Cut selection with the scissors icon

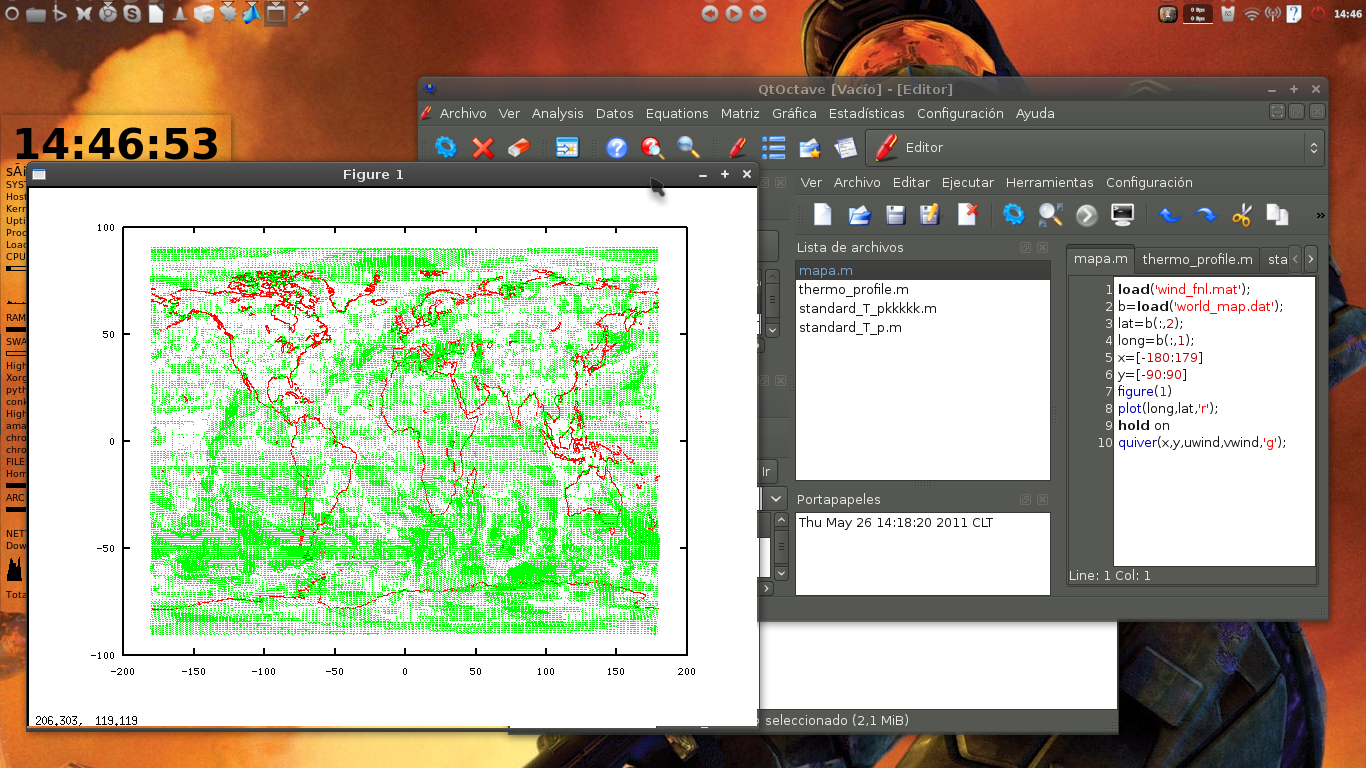tap(1242, 214)
